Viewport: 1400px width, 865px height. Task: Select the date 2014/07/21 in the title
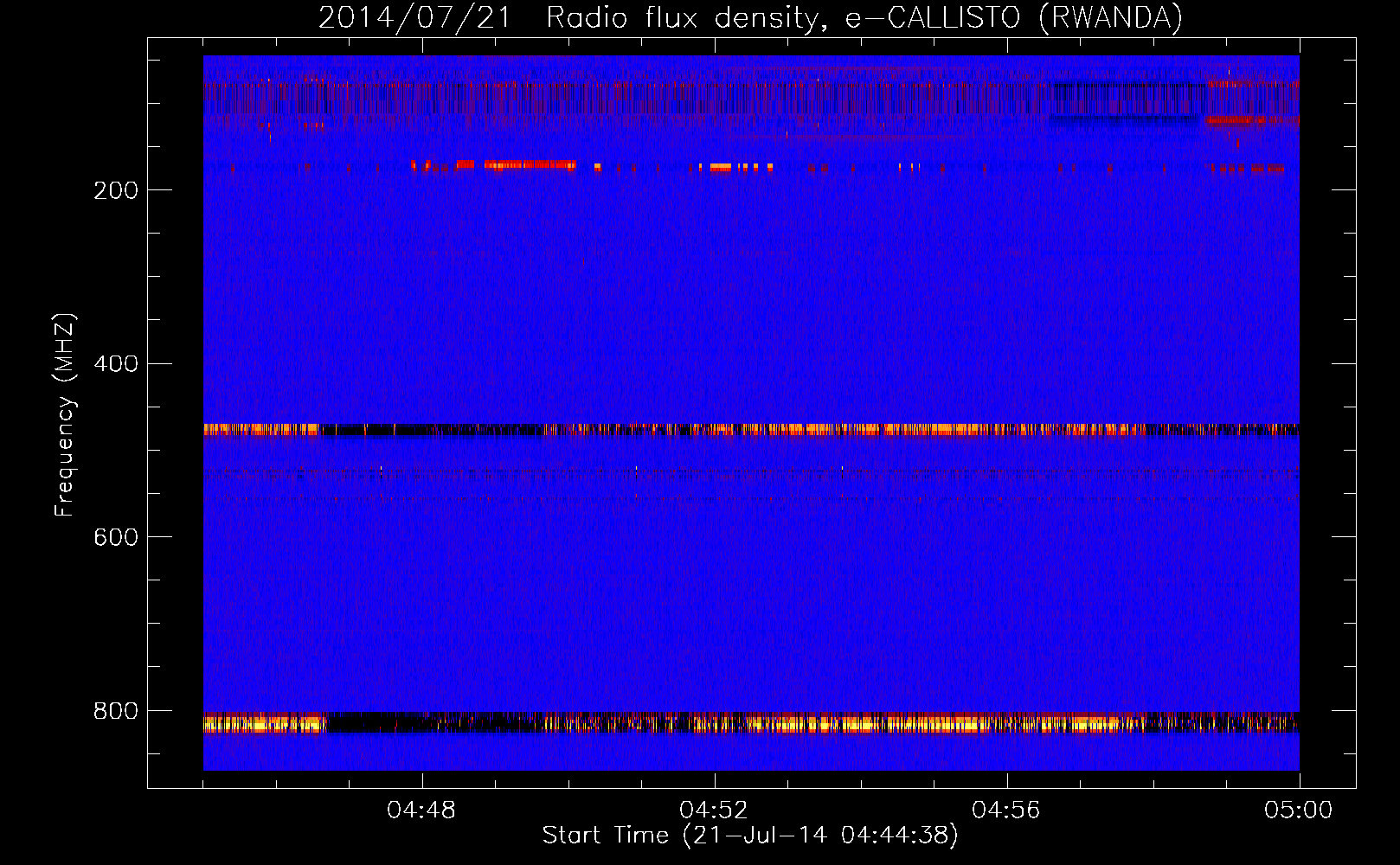[x=414, y=17]
